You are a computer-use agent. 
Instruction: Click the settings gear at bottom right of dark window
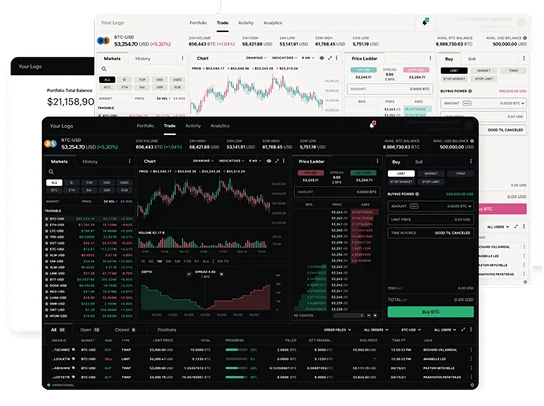tap(472, 385)
